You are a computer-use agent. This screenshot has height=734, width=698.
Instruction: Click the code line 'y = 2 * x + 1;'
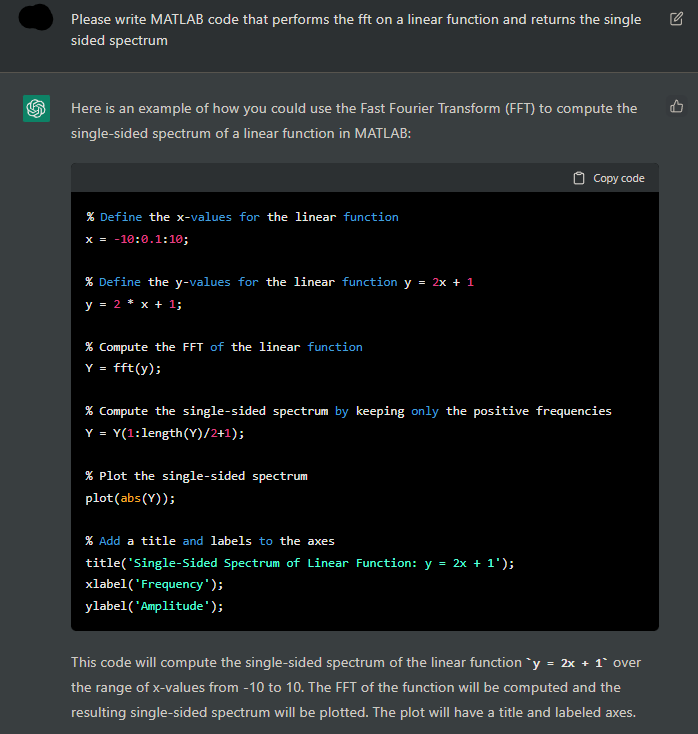click(133, 304)
